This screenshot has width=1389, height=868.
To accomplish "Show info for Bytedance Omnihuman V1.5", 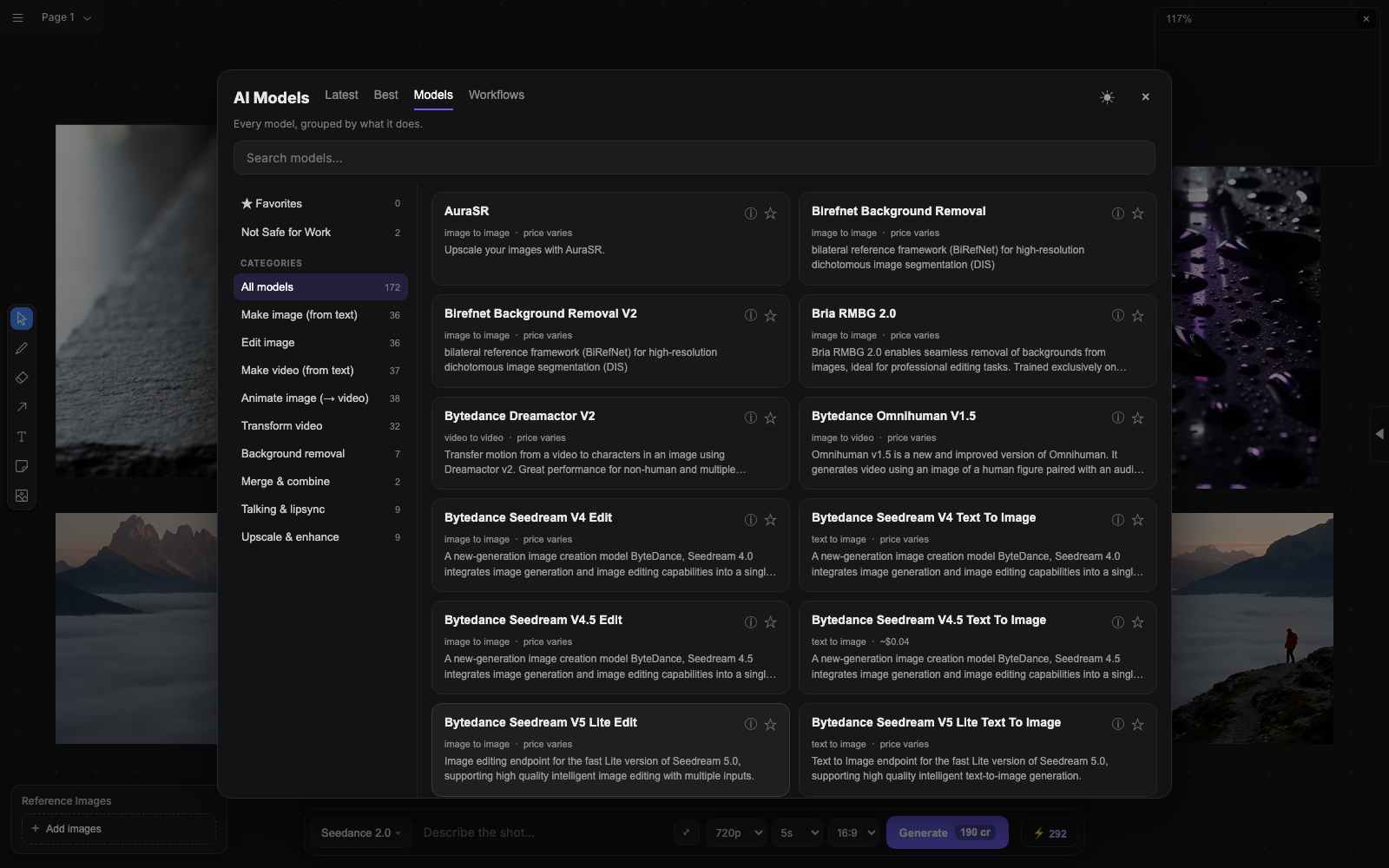I will tap(1117, 418).
